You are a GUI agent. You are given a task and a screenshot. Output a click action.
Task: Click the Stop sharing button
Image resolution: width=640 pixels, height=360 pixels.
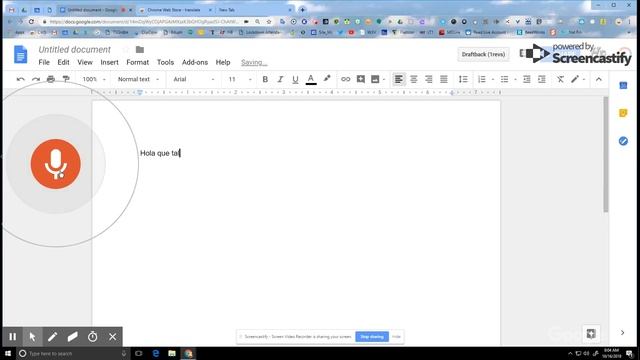pos(372,337)
